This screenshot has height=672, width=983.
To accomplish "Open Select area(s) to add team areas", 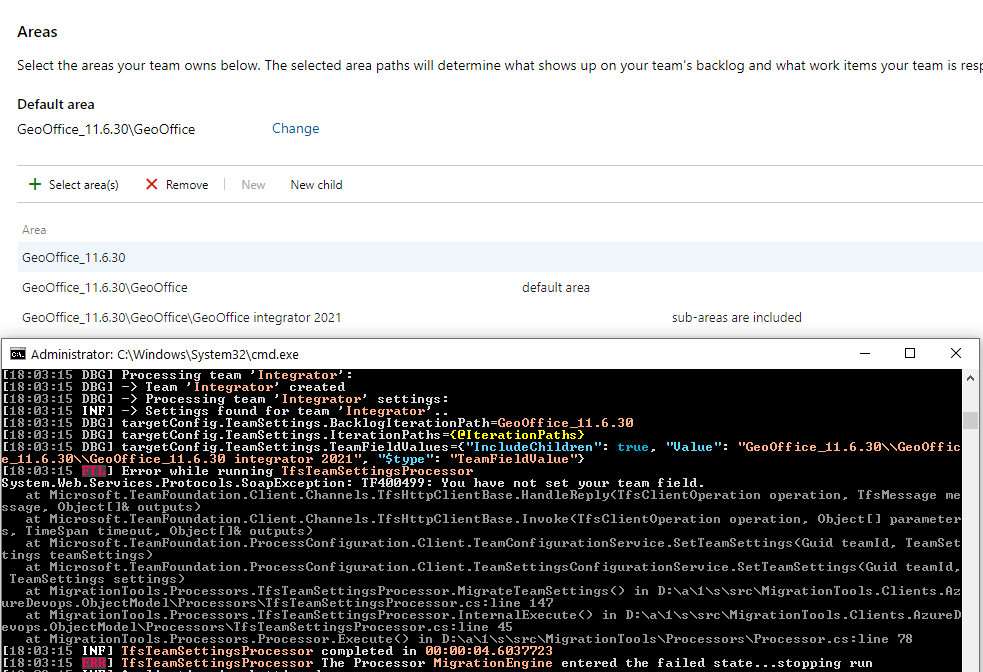I will coord(82,184).
